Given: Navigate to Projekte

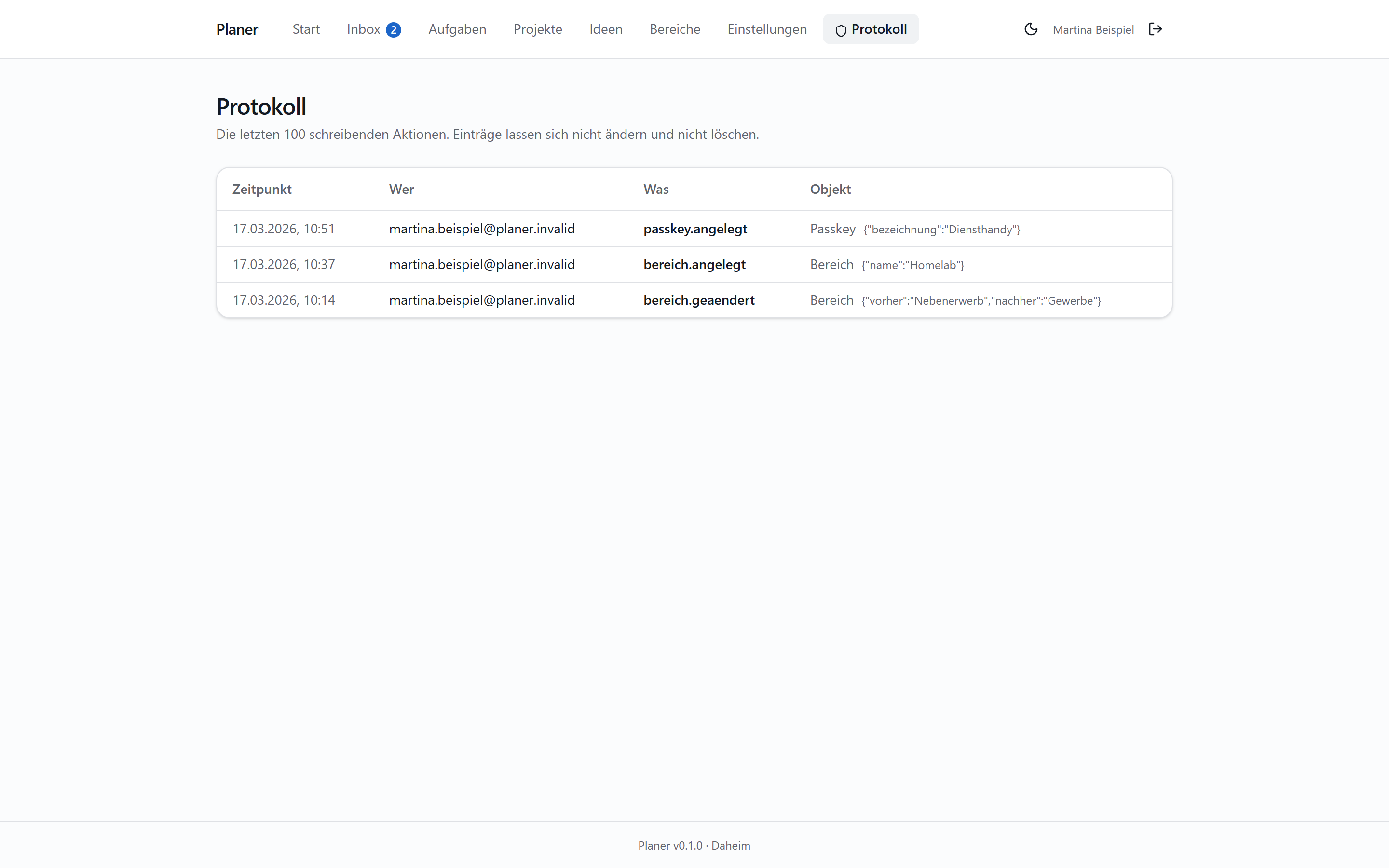Looking at the screenshot, I should (x=538, y=29).
